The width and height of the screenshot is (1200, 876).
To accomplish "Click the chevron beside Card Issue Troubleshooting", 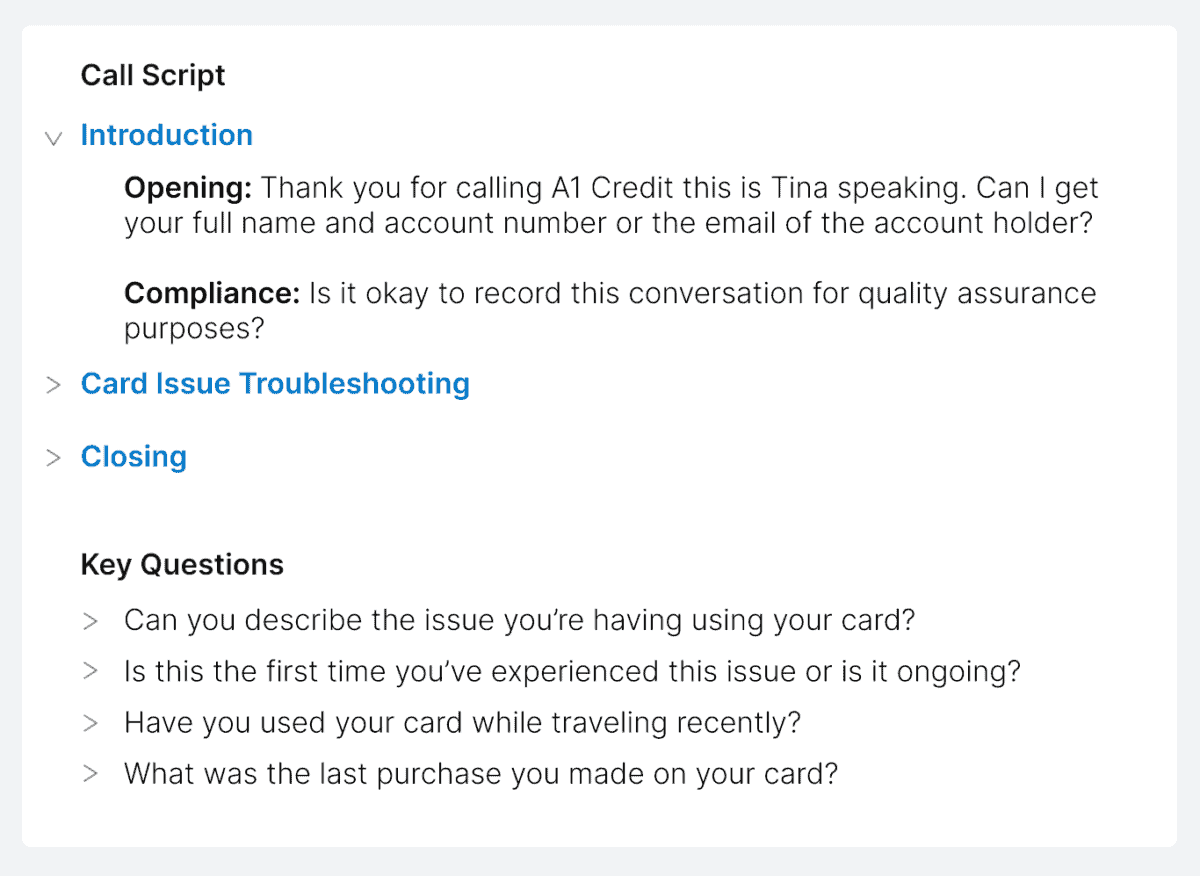I will (x=54, y=384).
